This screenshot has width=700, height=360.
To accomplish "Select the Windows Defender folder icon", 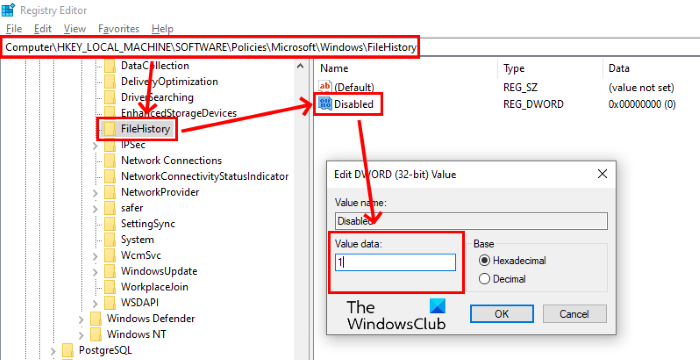I will (96, 319).
